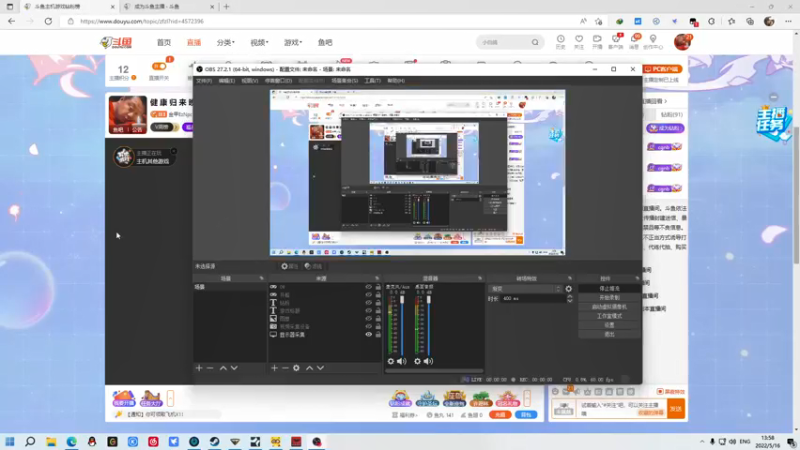800x450 pixels.
Task: Click the taskbar search icon
Action: [x=30, y=441]
